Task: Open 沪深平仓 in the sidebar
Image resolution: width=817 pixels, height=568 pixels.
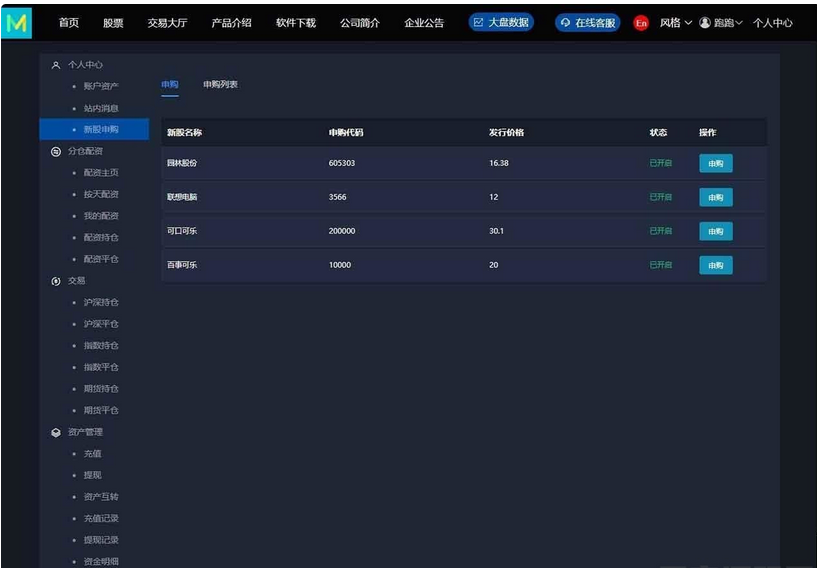Action: coord(101,324)
